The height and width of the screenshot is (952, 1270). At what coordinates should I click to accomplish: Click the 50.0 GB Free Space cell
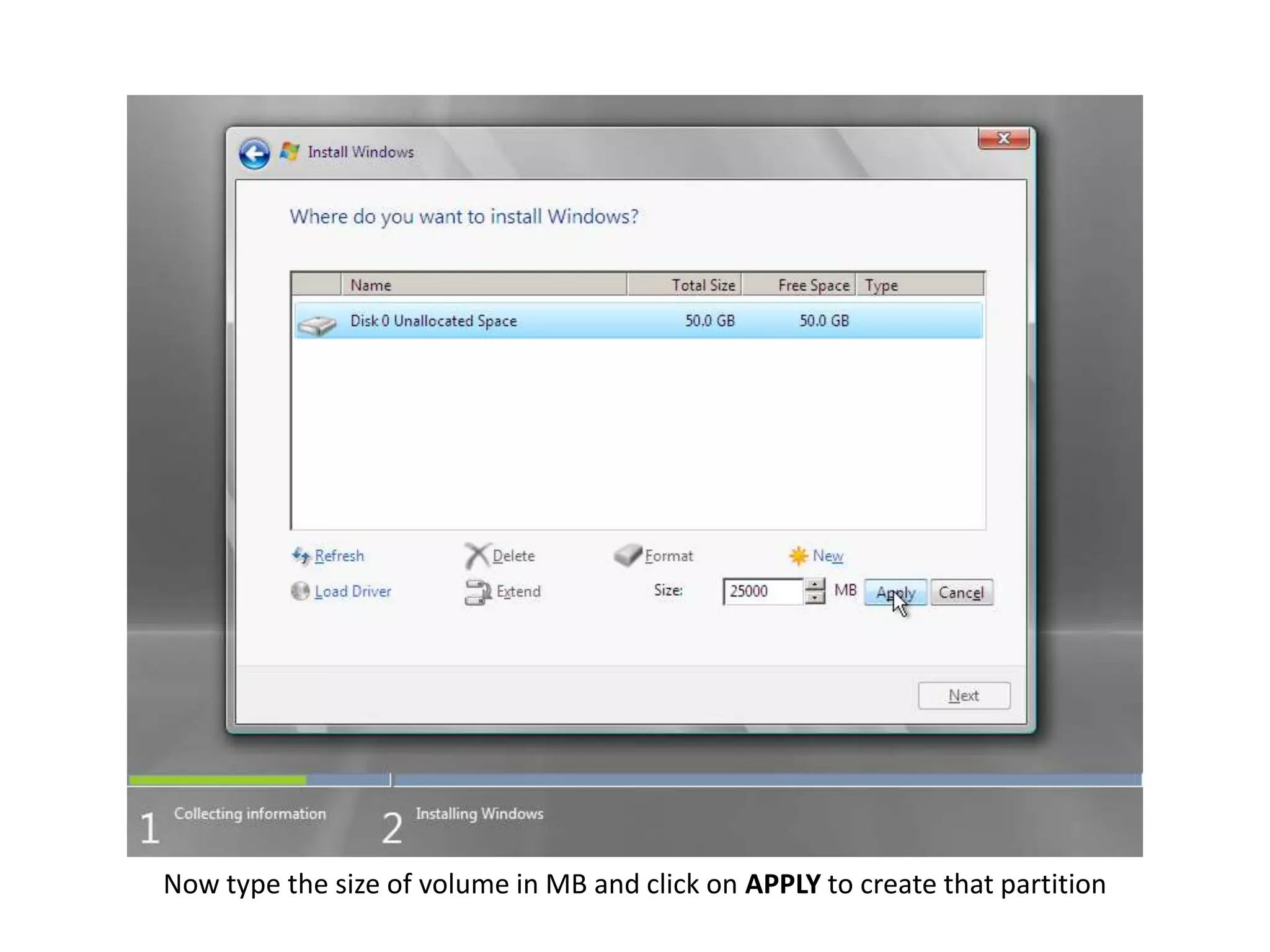(824, 320)
